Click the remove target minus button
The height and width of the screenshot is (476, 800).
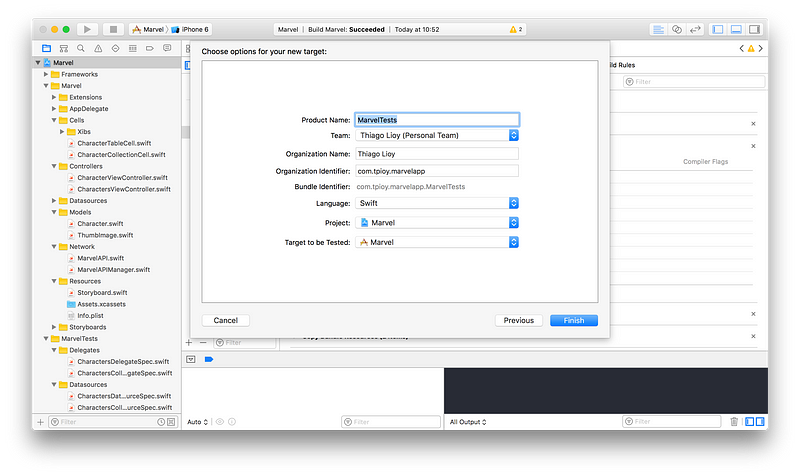pos(203,343)
